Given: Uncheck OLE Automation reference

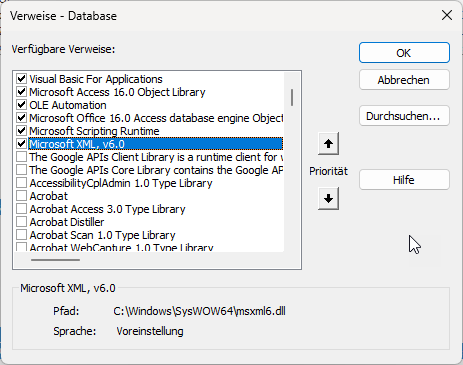Looking at the screenshot, I should click(22, 105).
